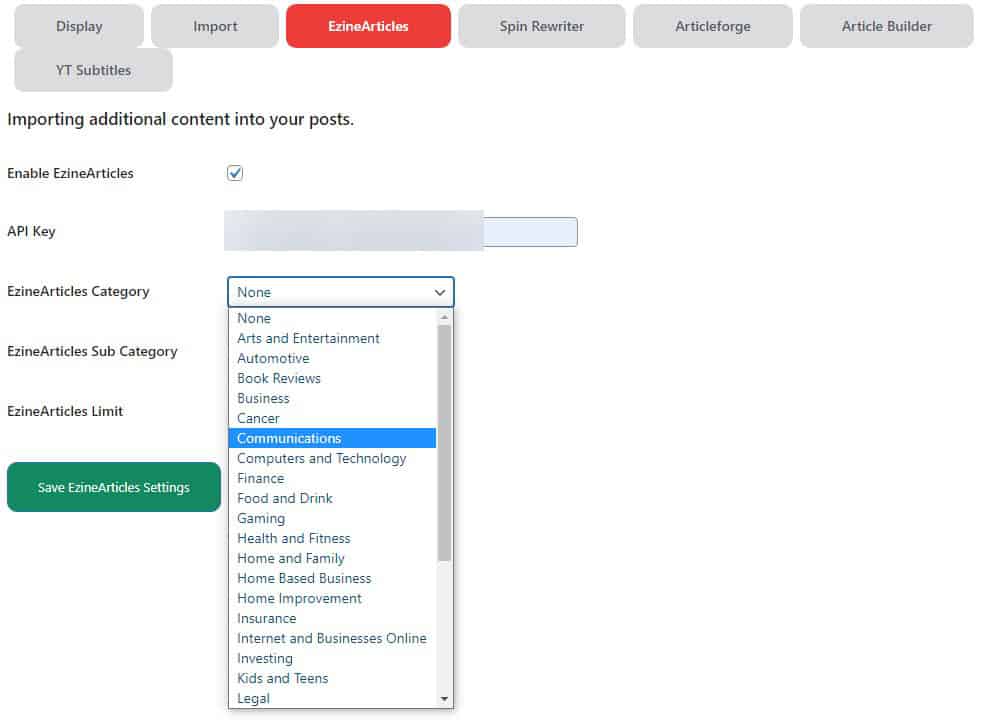Select Internet and Businesses Online
This screenshot has height=720, width=986.
click(x=331, y=638)
